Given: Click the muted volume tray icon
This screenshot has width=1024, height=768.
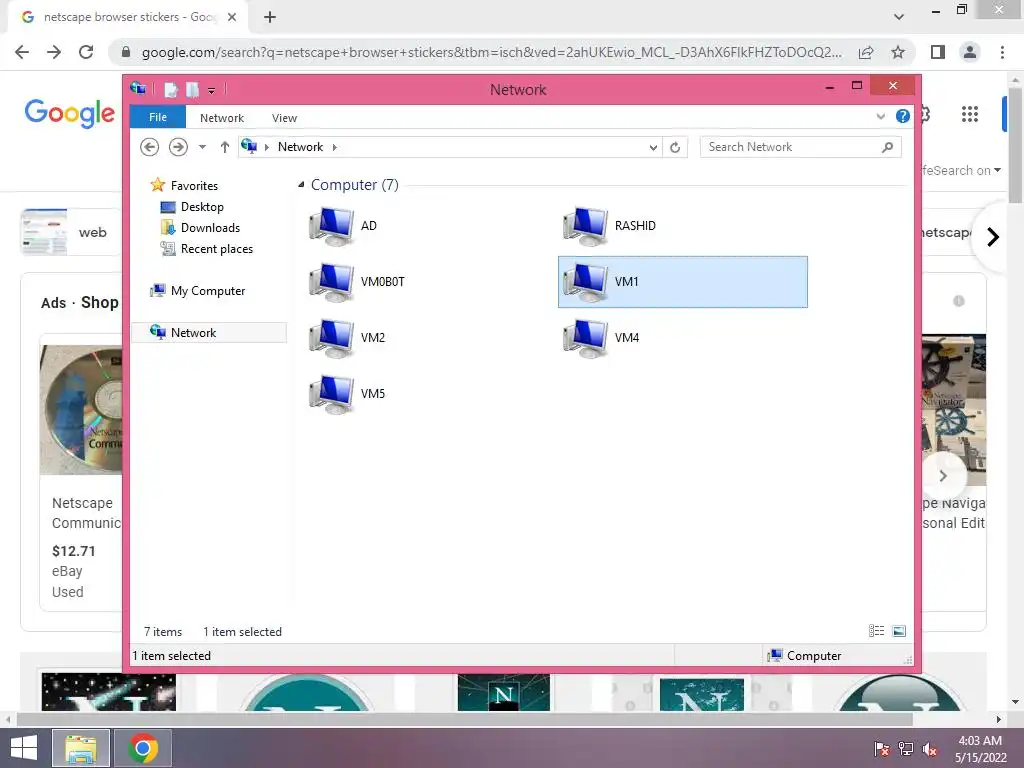Looking at the screenshot, I should [x=930, y=749].
